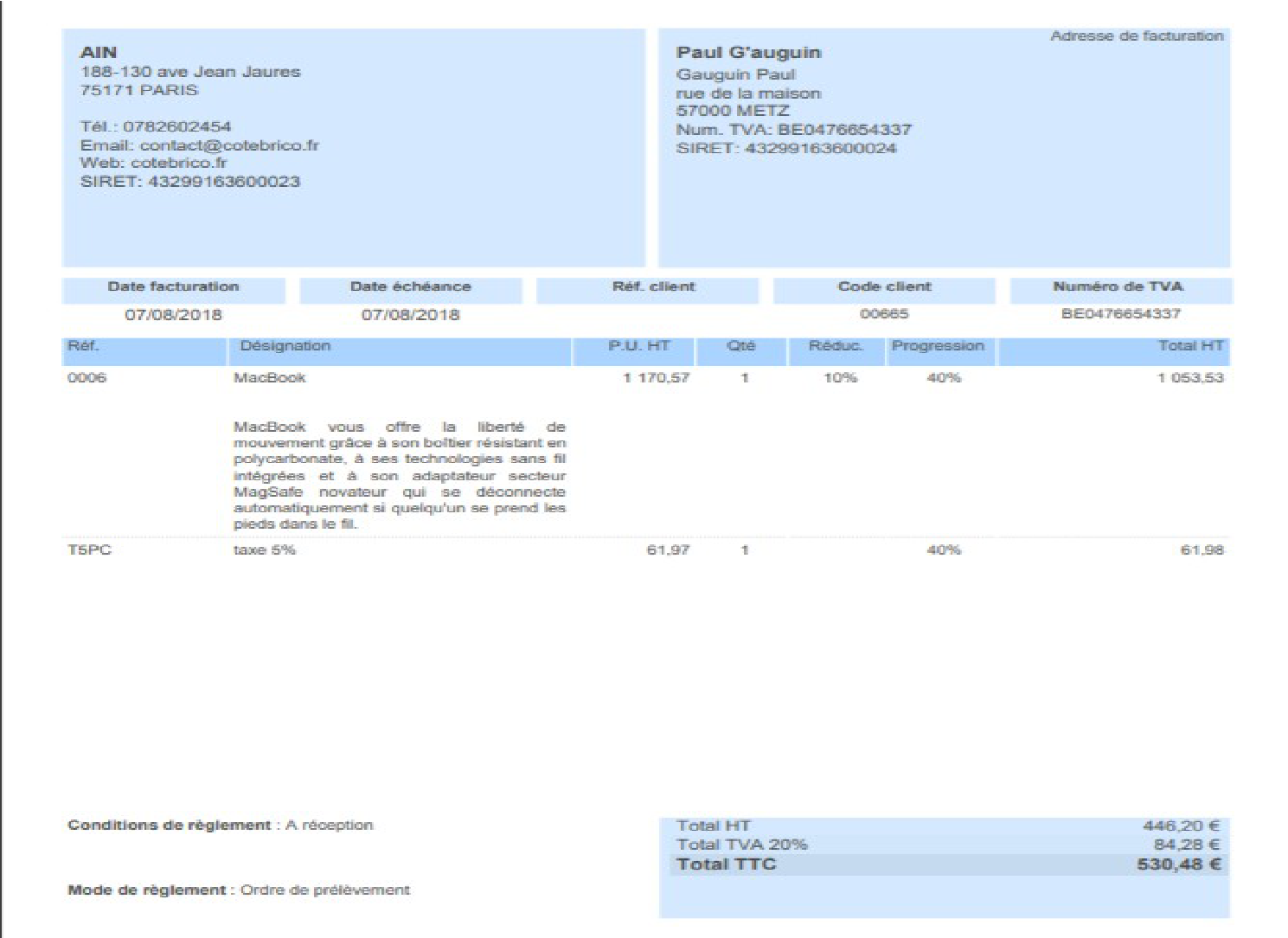Click the Total TTC amount 530,48 €
The width and height of the screenshot is (1288, 938).
1178,864
